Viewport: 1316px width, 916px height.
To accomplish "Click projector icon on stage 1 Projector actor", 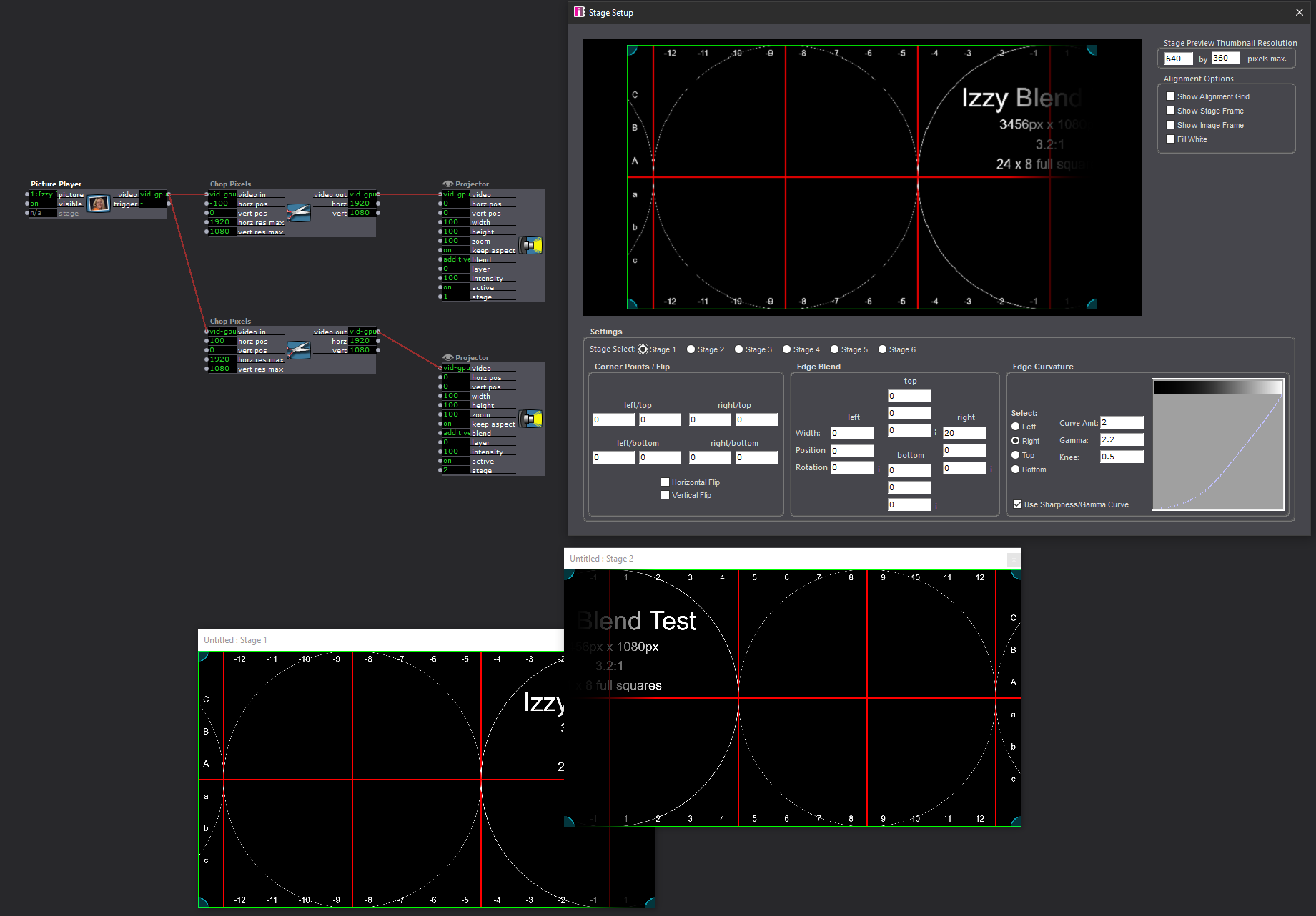I will [530, 245].
